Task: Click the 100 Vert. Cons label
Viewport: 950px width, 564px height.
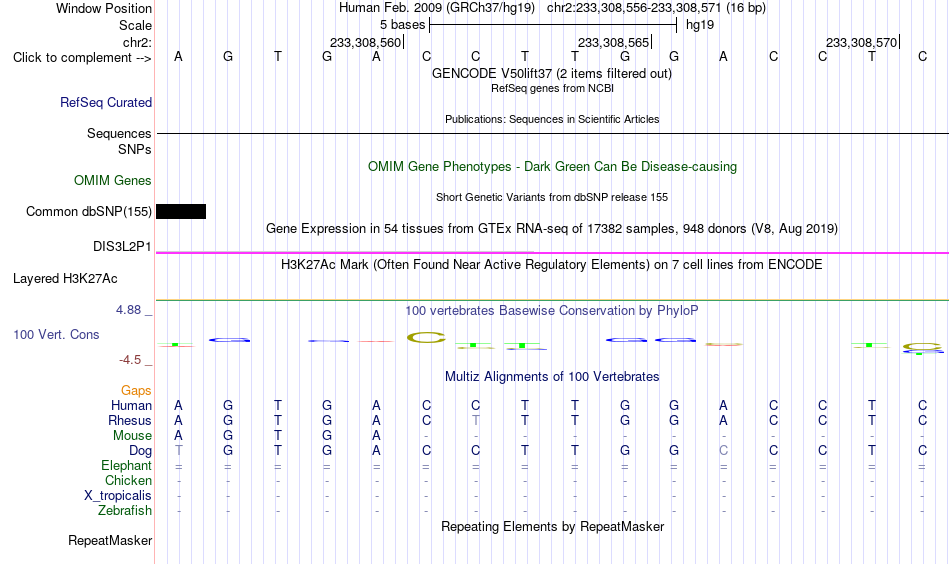Action: 56,334
